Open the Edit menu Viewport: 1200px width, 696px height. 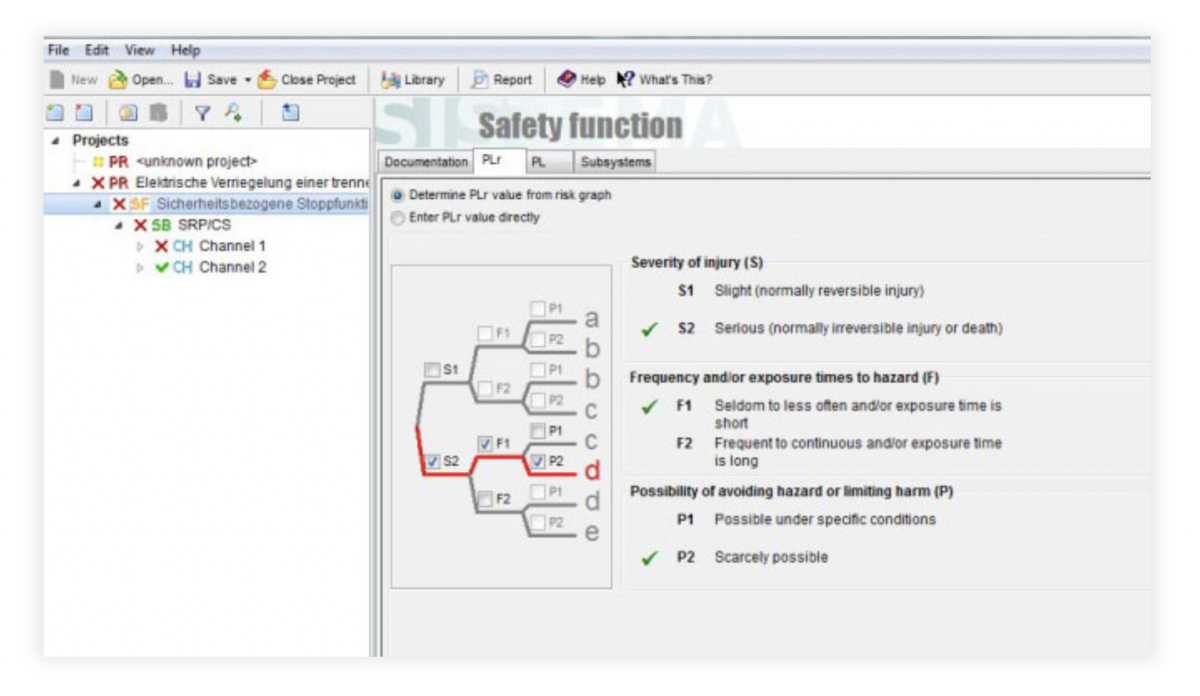tap(97, 50)
